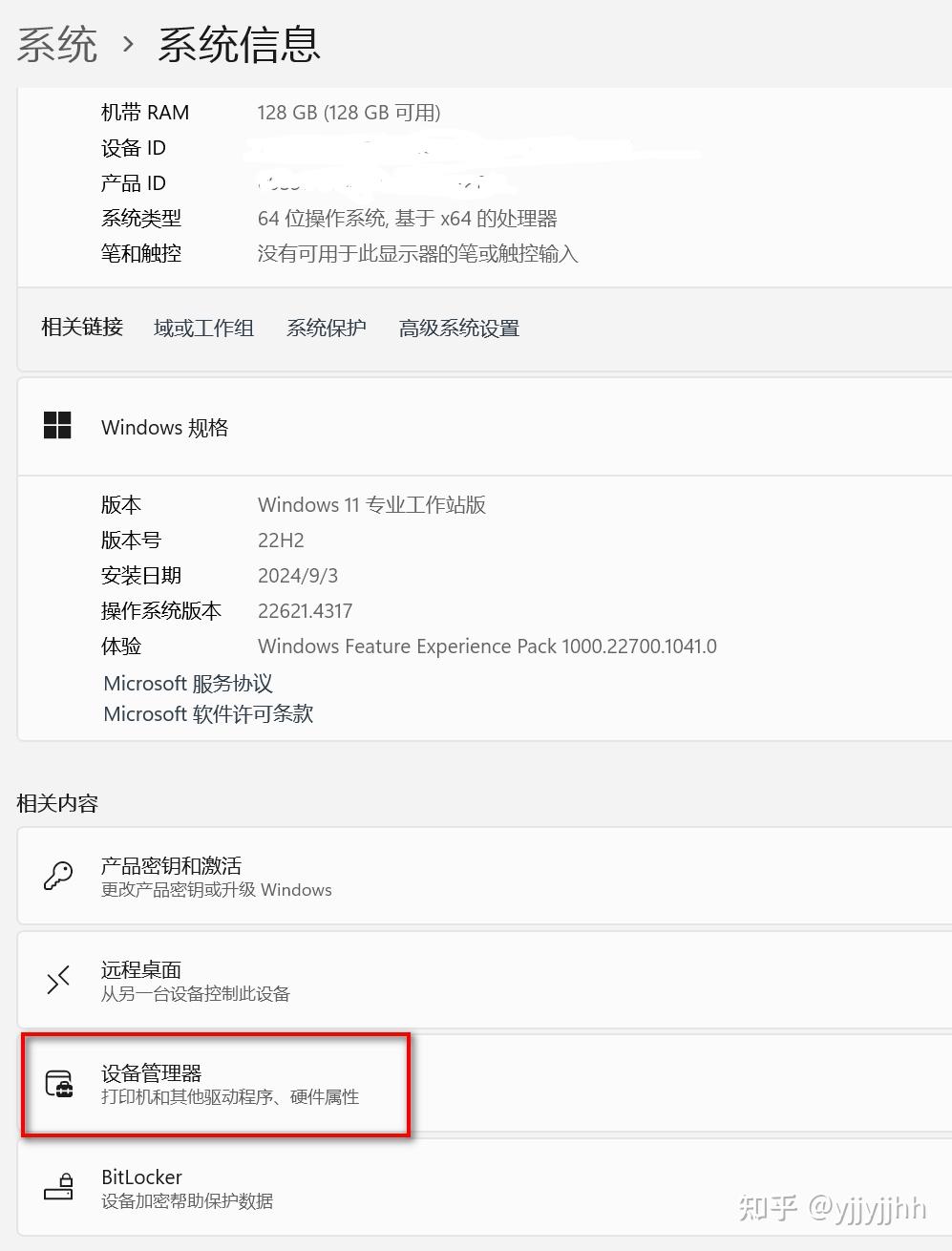
Task: Click the key icon for 产品密钥和激活
Action: point(58,876)
